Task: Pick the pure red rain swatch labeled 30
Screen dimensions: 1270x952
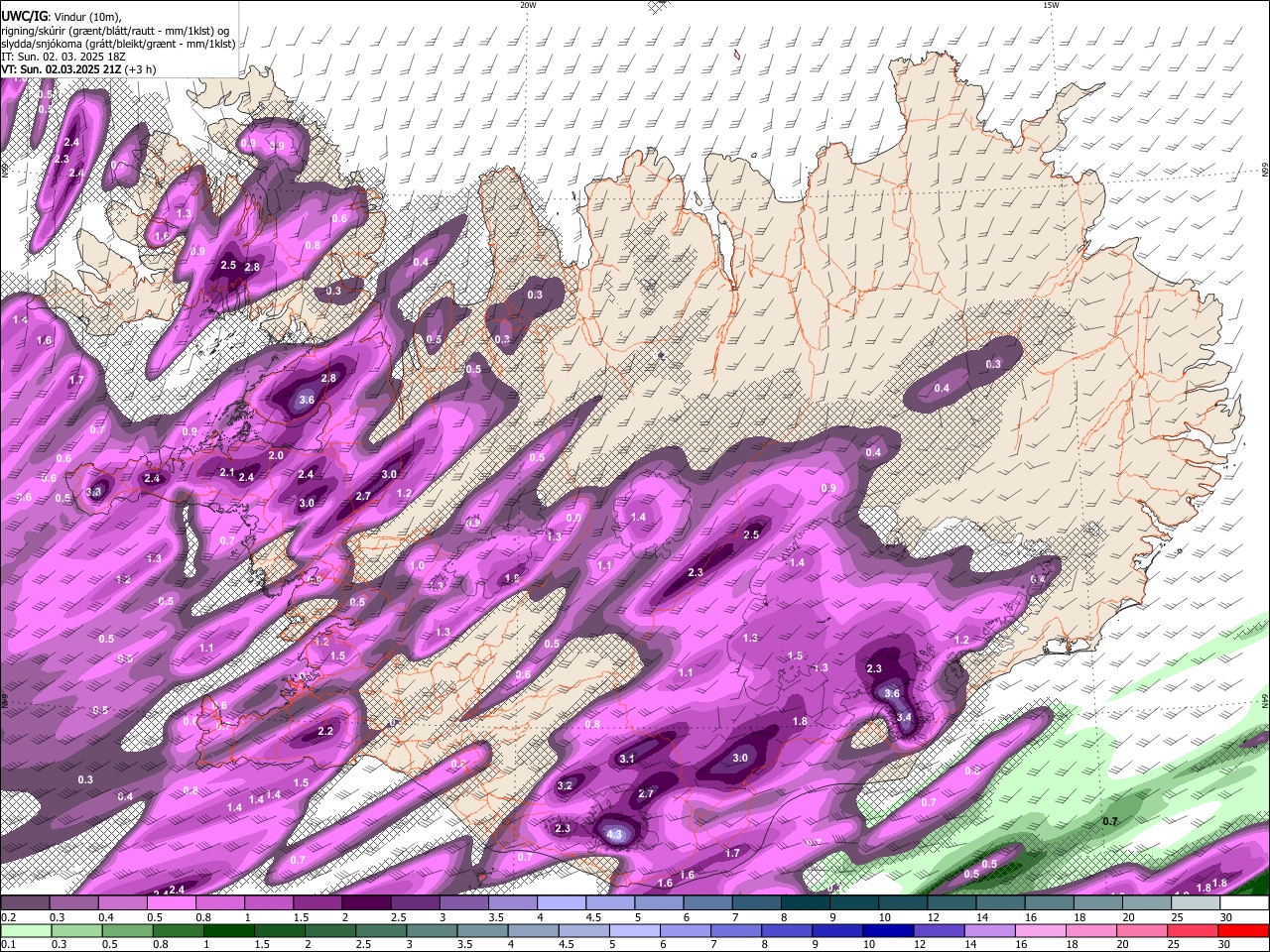Action: tap(1244, 930)
